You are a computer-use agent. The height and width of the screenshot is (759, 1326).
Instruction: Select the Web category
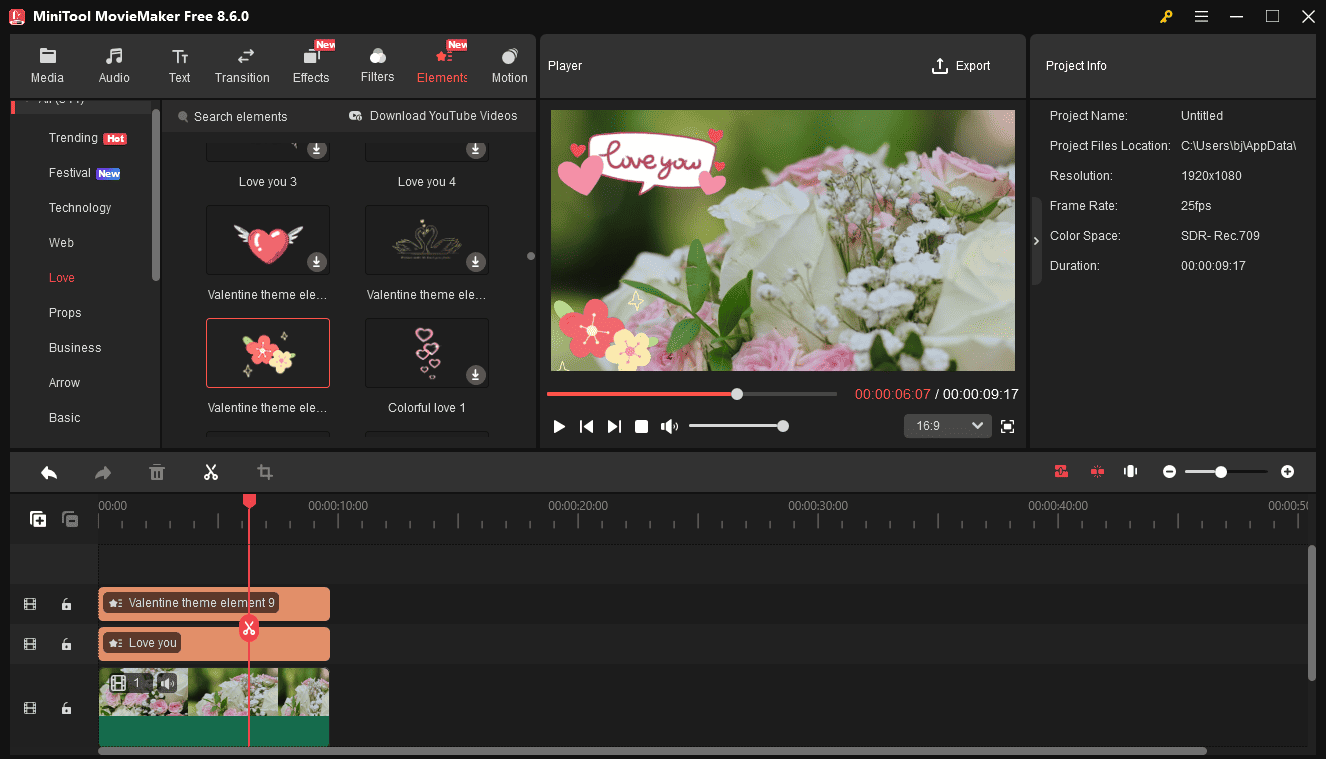[x=61, y=243]
